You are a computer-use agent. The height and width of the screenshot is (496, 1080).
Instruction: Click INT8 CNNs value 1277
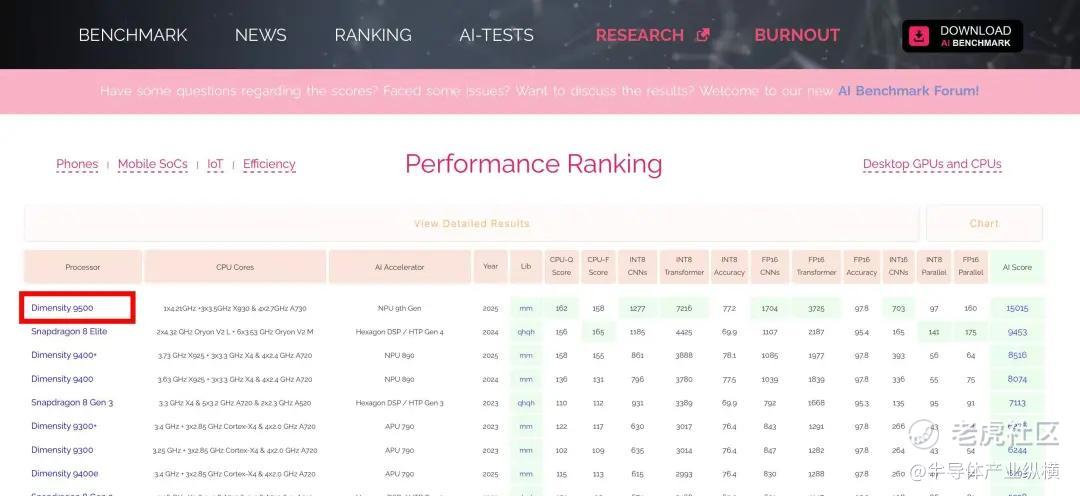click(637, 309)
